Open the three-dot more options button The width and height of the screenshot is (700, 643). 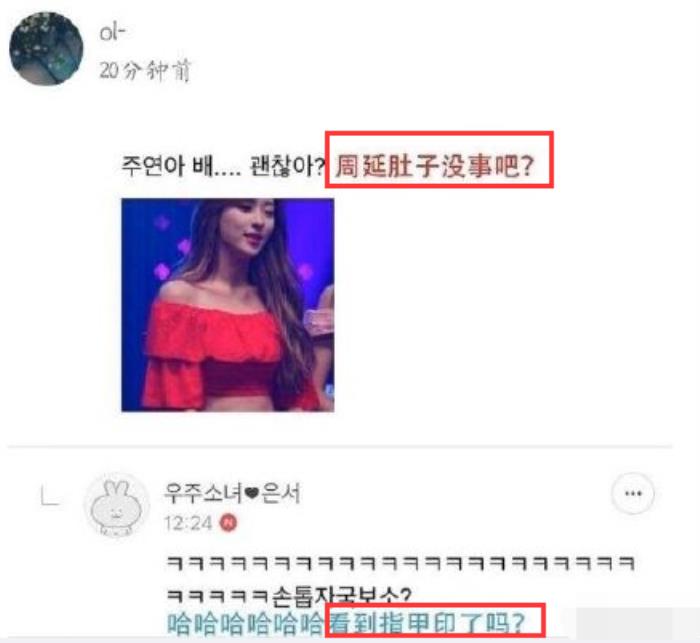[633, 494]
